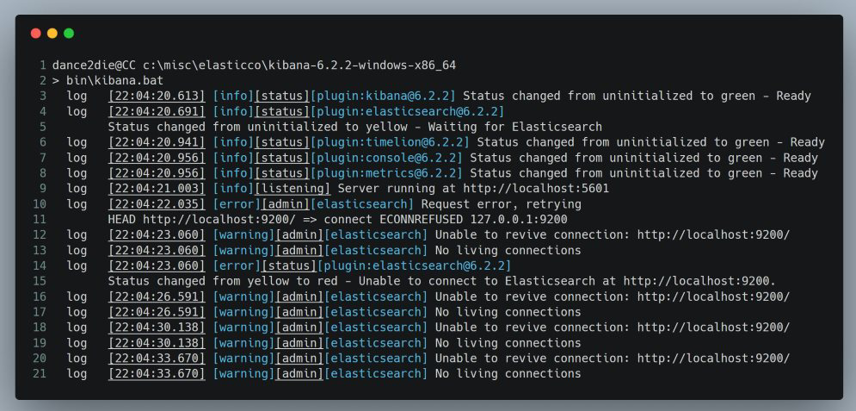
Task: Click the [listening] tag on line 9
Action: [293, 188]
